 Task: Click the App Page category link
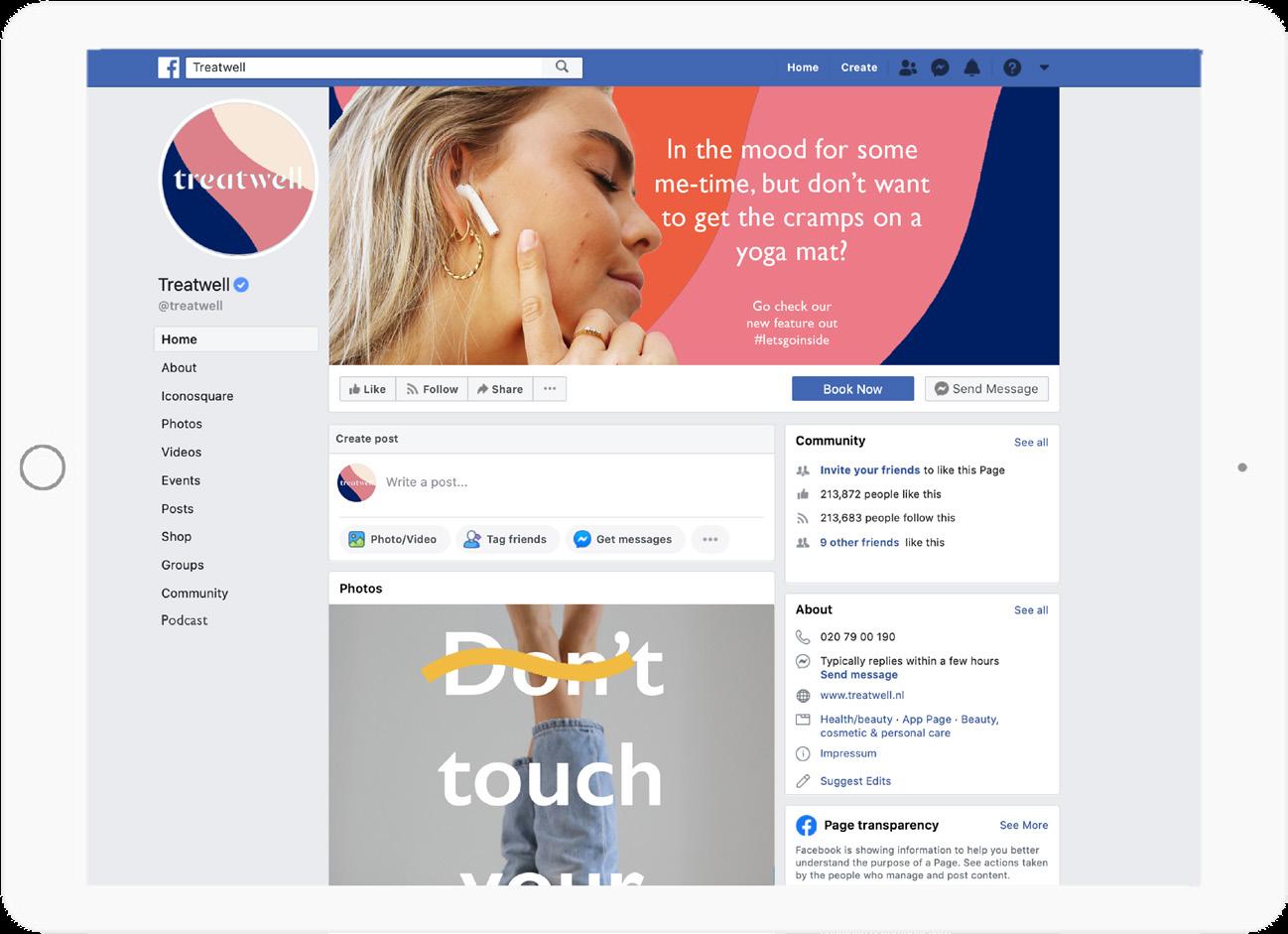coord(927,720)
